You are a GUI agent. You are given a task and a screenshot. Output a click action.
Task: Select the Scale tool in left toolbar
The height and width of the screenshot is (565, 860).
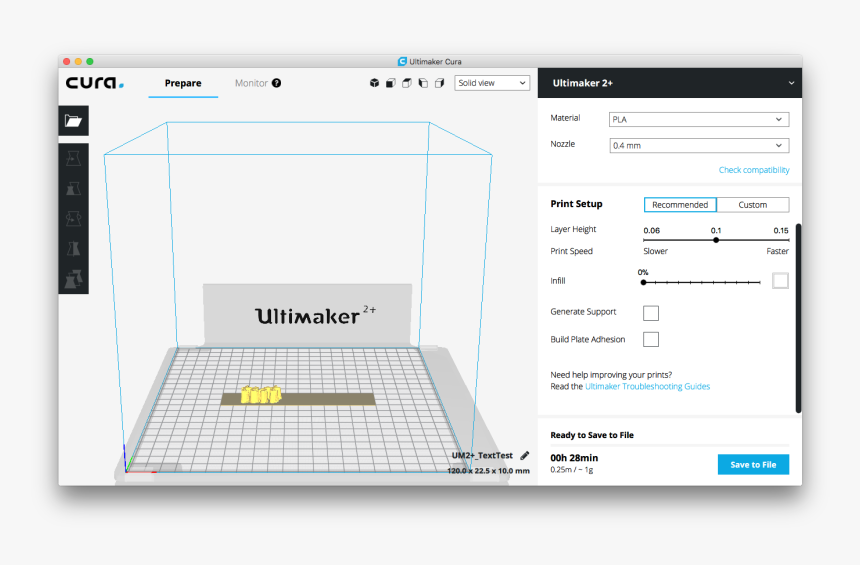[73, 189]
